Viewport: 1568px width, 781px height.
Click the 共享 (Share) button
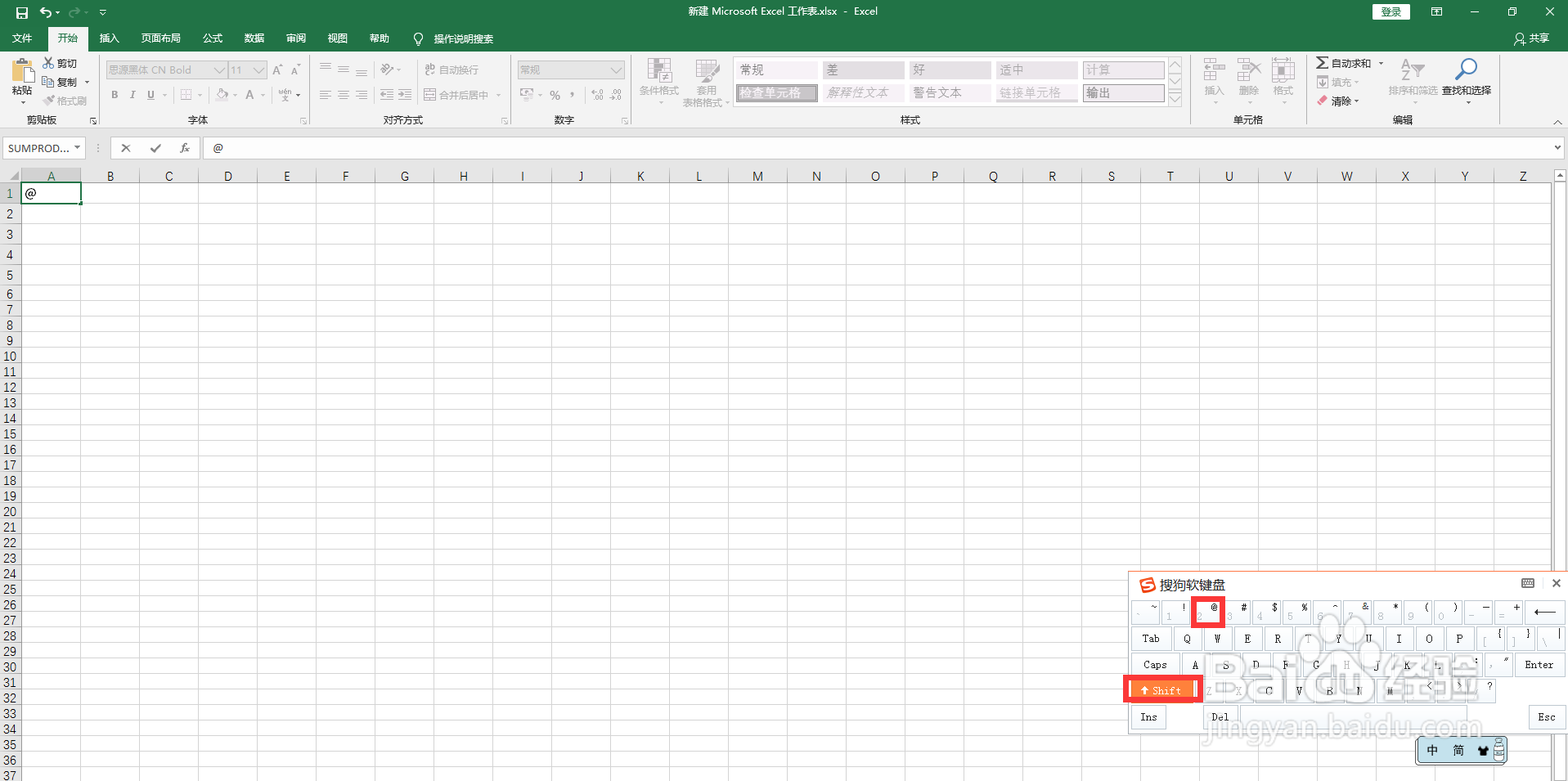click(x=1531, y=38)
